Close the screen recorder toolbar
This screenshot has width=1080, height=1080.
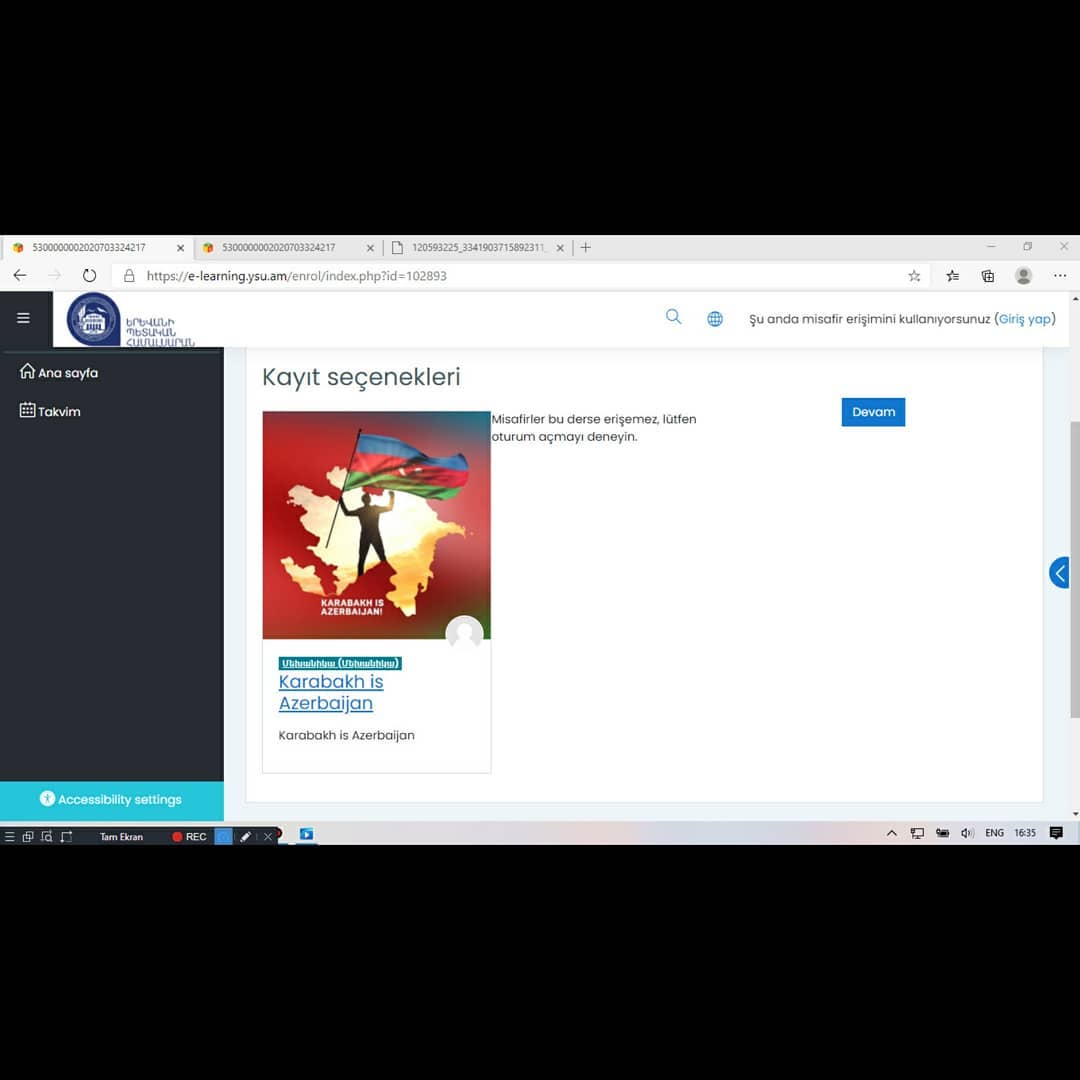click(x=268, y=836)
